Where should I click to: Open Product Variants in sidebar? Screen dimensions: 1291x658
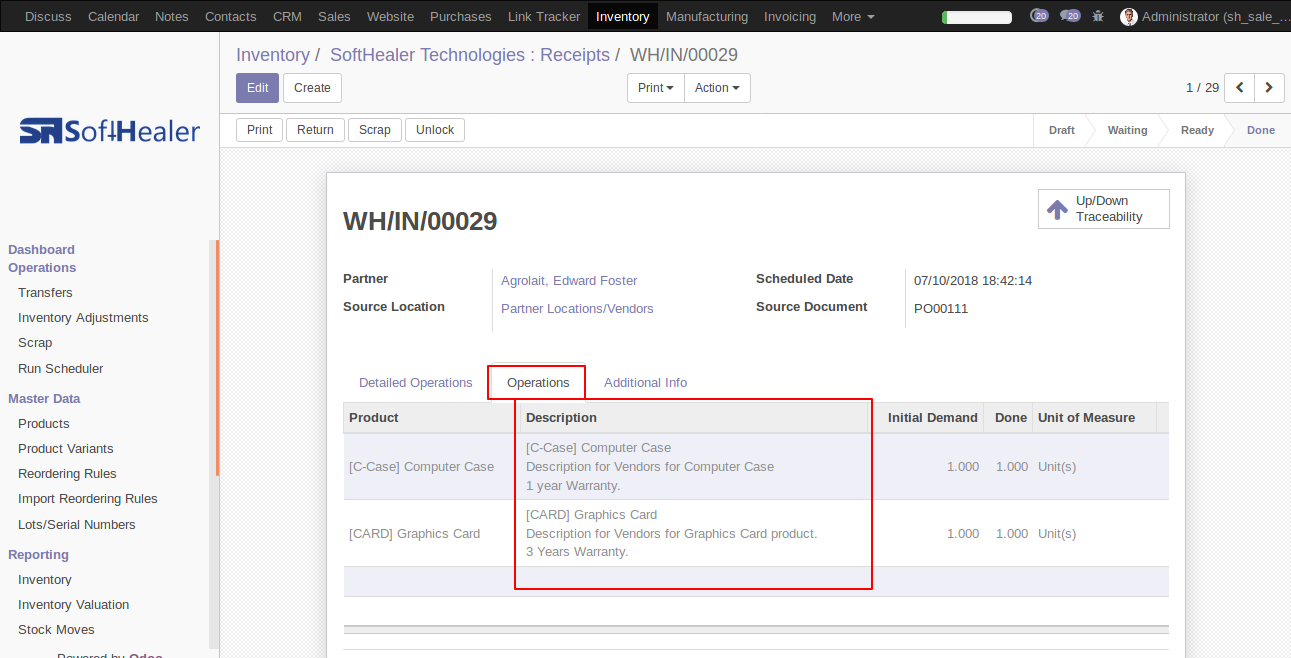pyautogui.click(x=66, y=449)
